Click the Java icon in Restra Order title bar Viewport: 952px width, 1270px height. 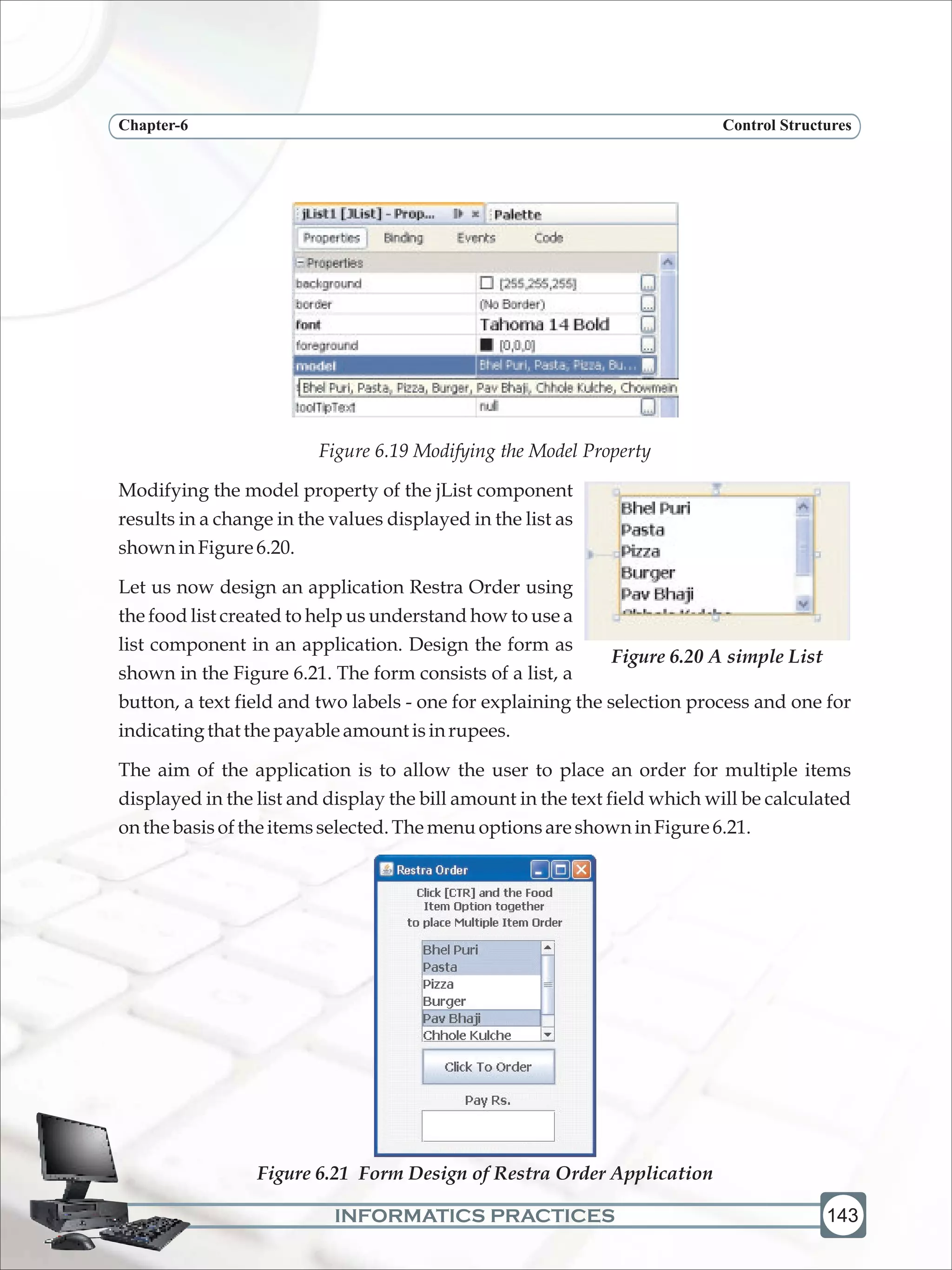pyautogui.click(x=387, y=870)
